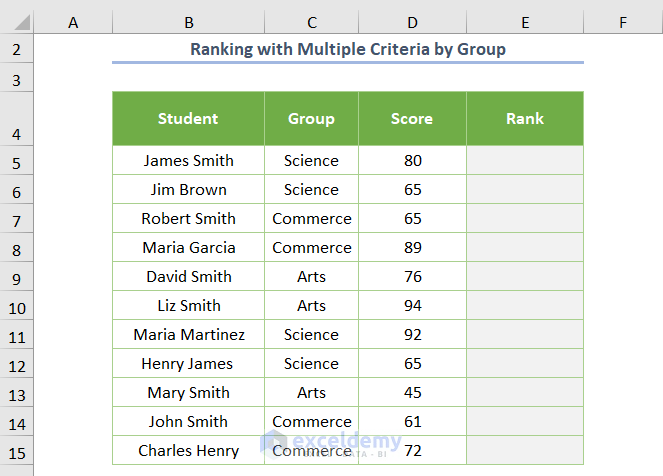Select score 45 for Mary Smith
Screen dimensions: 663x476
click(x=412, y=393)
